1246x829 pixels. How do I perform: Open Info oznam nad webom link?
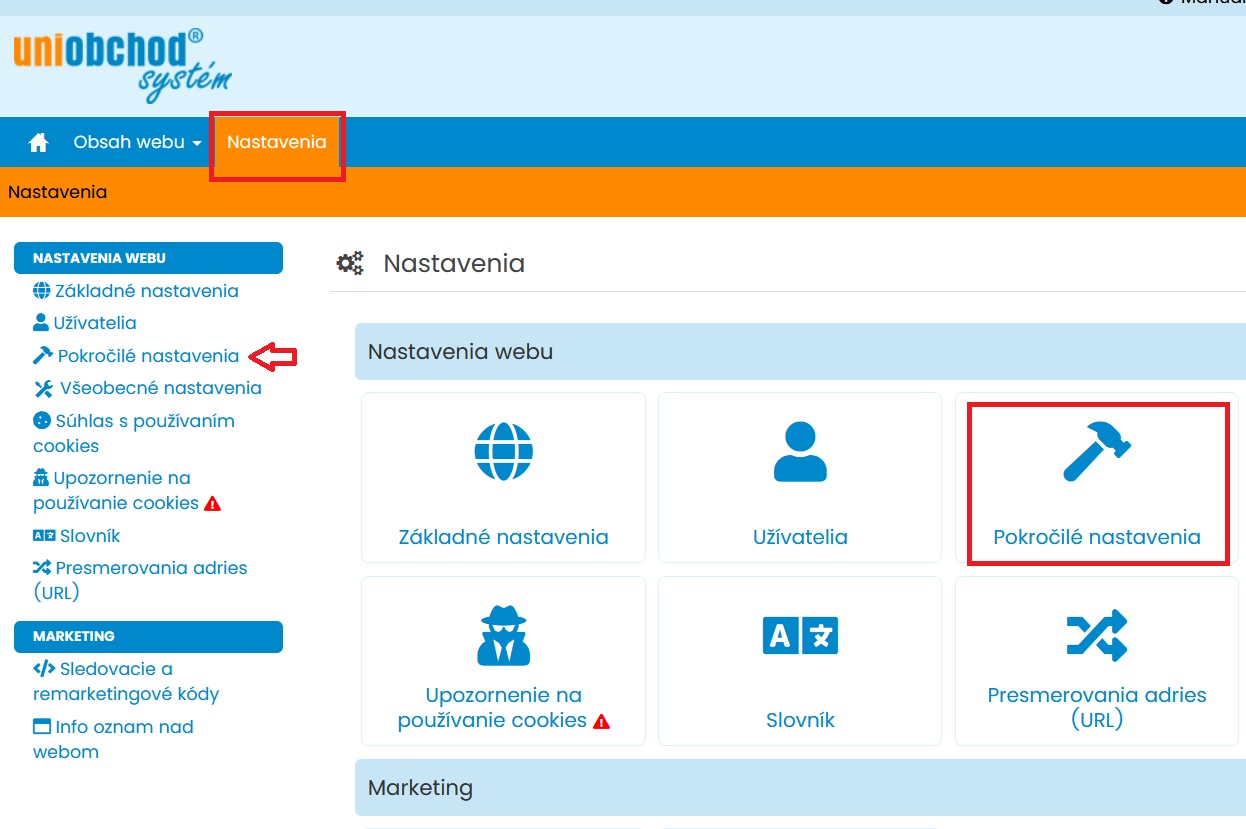[124, 727]
